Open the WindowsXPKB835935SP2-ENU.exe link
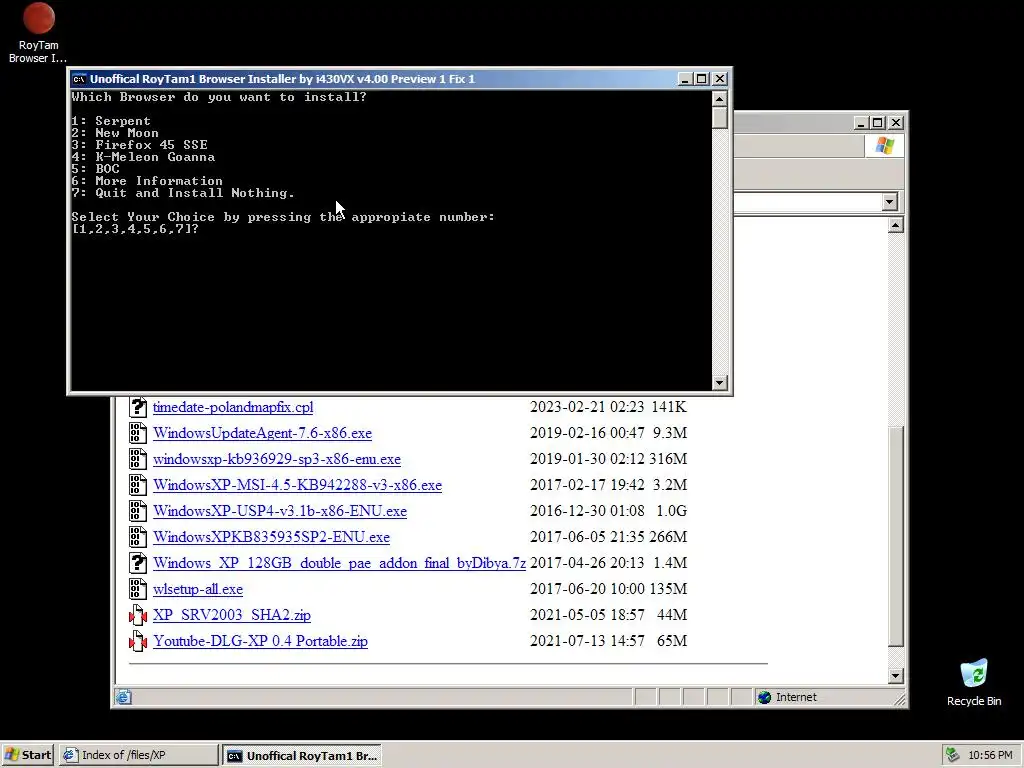Viewport: 1024px width, 768px height. tap(271, 537)
